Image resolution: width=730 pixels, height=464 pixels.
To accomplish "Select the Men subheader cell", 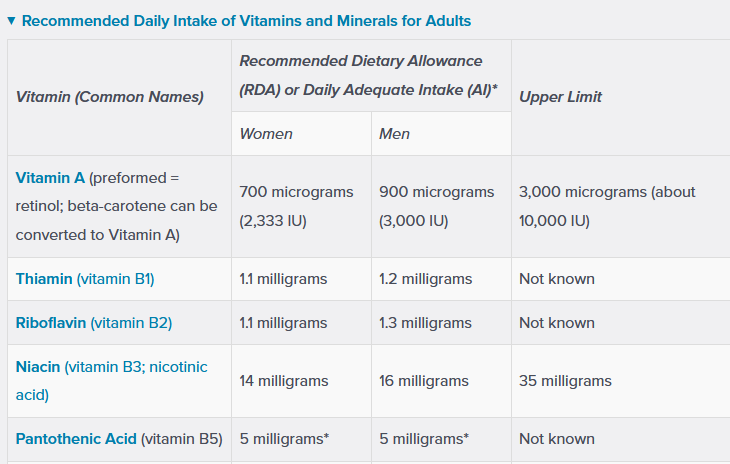I will (x=441, y=134).
